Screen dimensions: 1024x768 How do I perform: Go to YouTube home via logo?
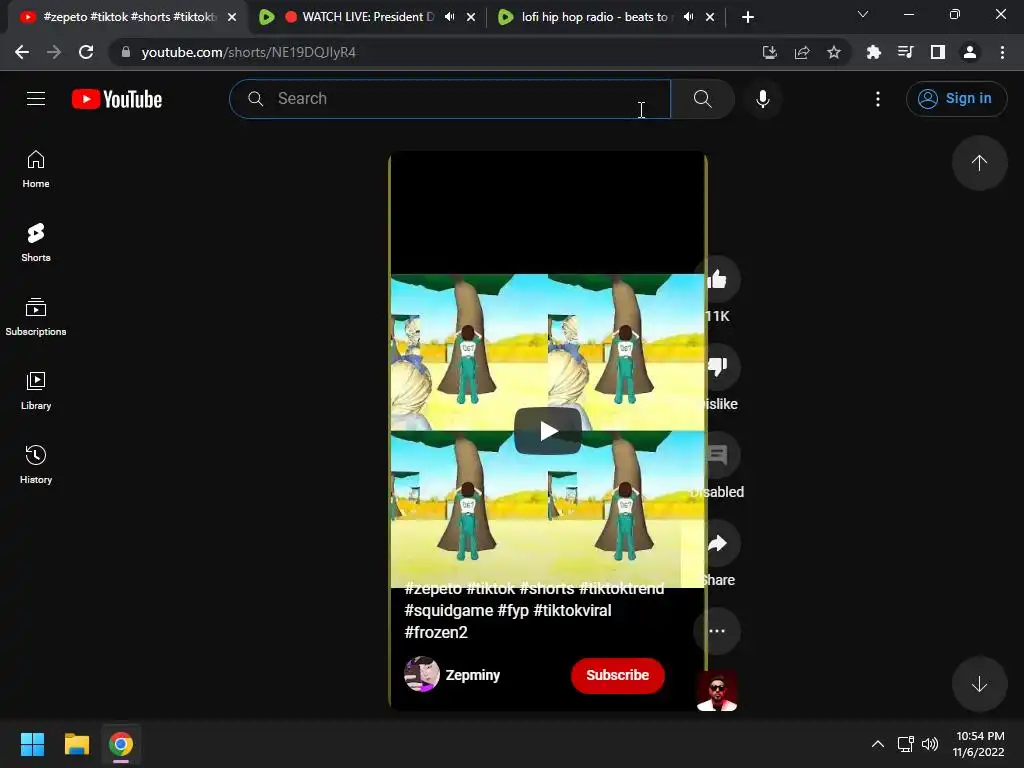tap(117, 99)
